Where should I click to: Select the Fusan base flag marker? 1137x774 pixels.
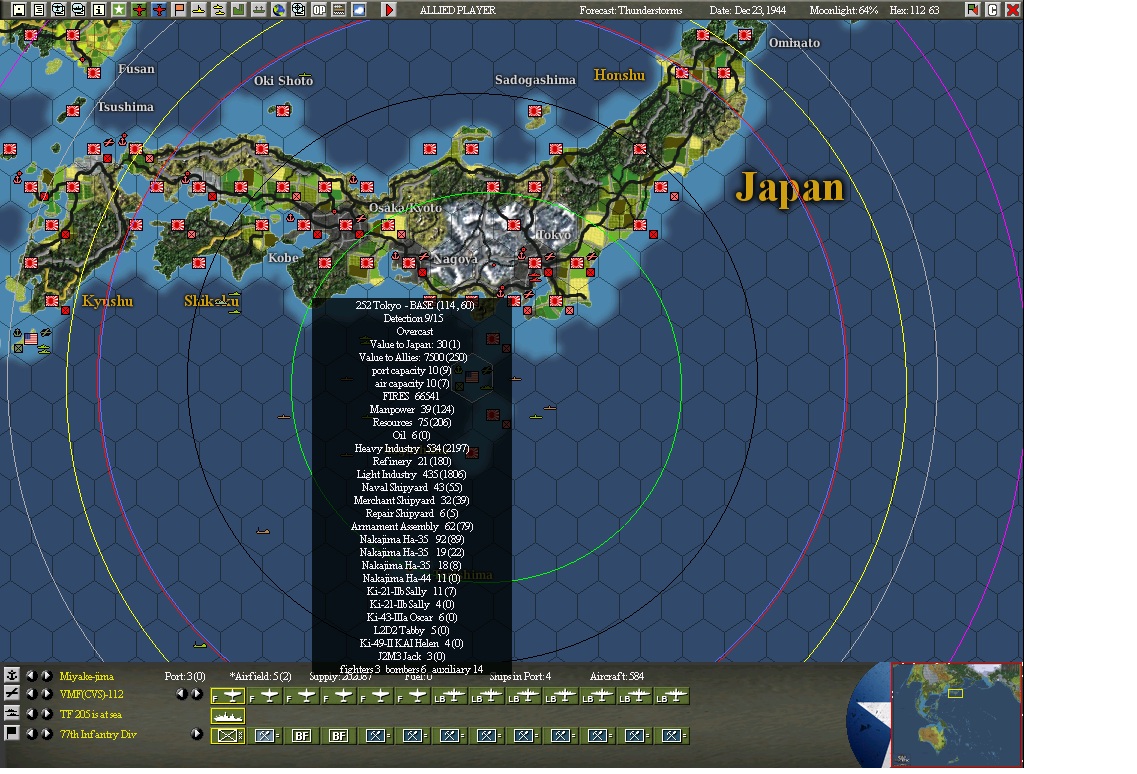94,73
